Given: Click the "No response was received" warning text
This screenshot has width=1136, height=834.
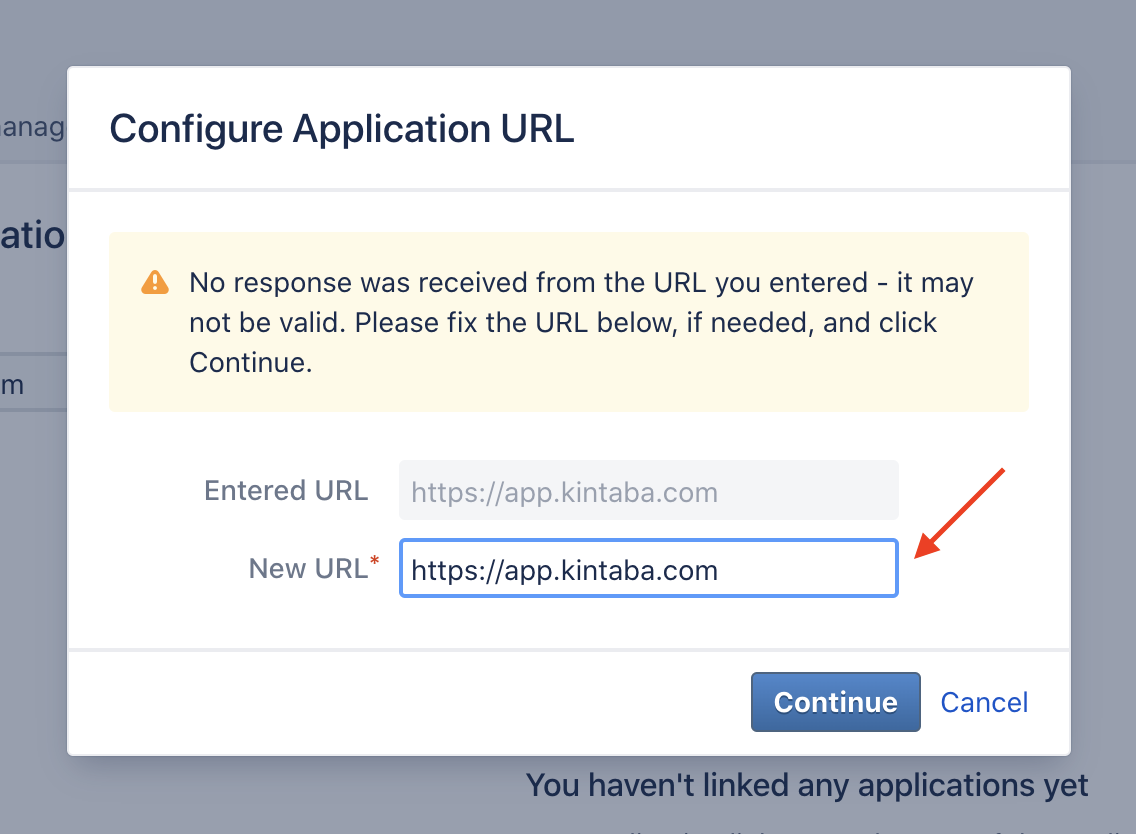Looking at the screenshot, I should point(581,322).
